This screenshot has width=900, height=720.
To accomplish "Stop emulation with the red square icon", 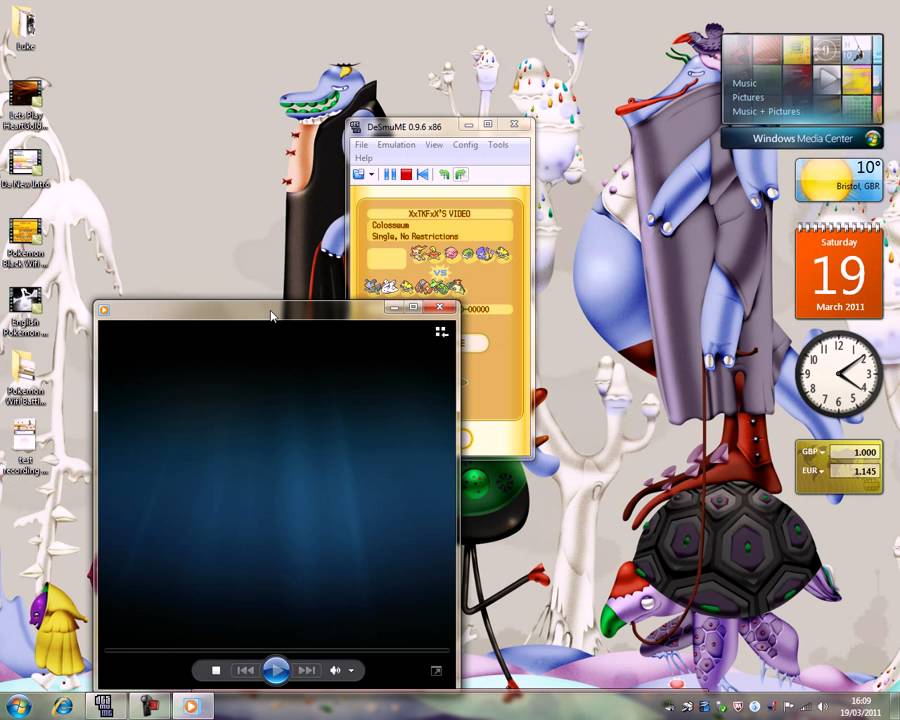I will 406,174.
